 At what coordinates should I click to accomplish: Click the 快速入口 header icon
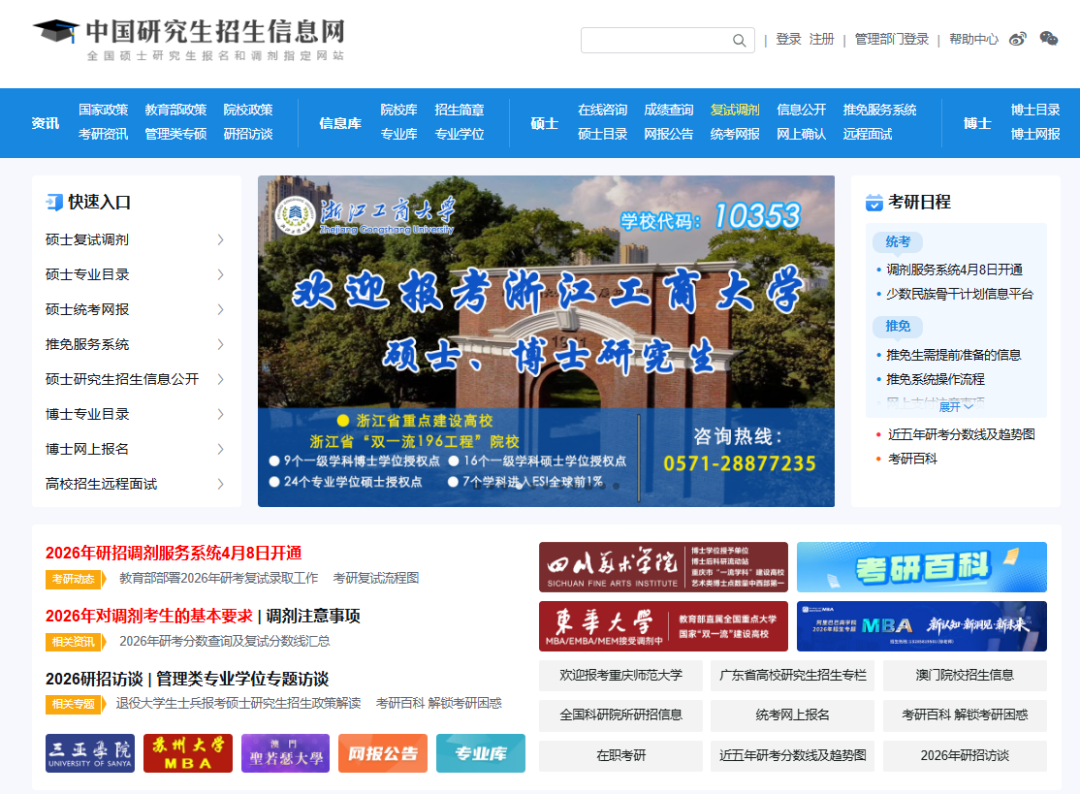click(54, 202)
